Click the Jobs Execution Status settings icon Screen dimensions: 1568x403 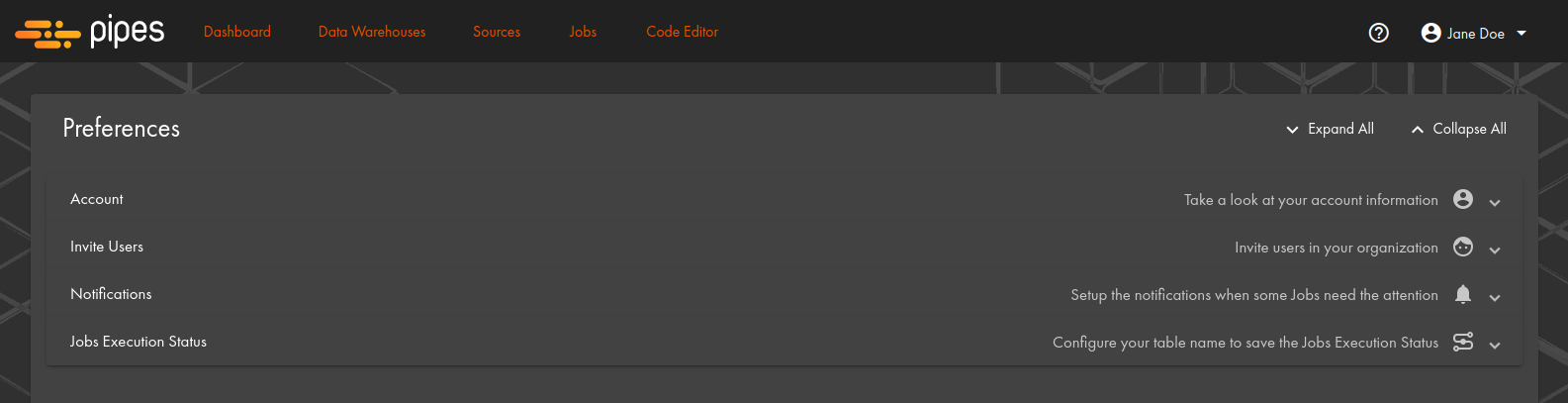point(1463,342)
